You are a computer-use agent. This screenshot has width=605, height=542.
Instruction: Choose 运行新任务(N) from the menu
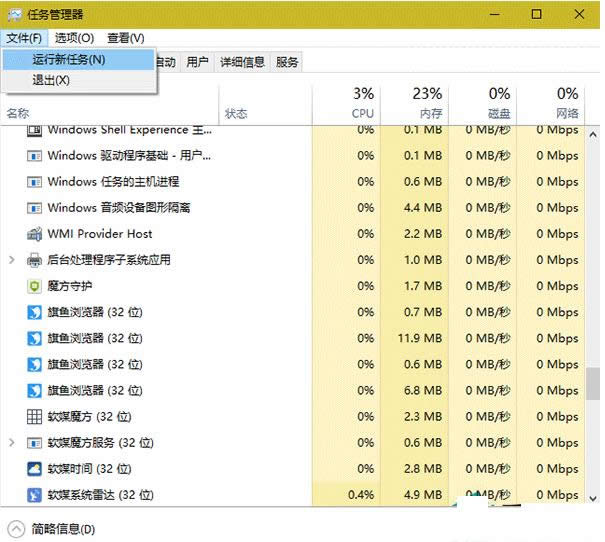[x=79, y=59]
